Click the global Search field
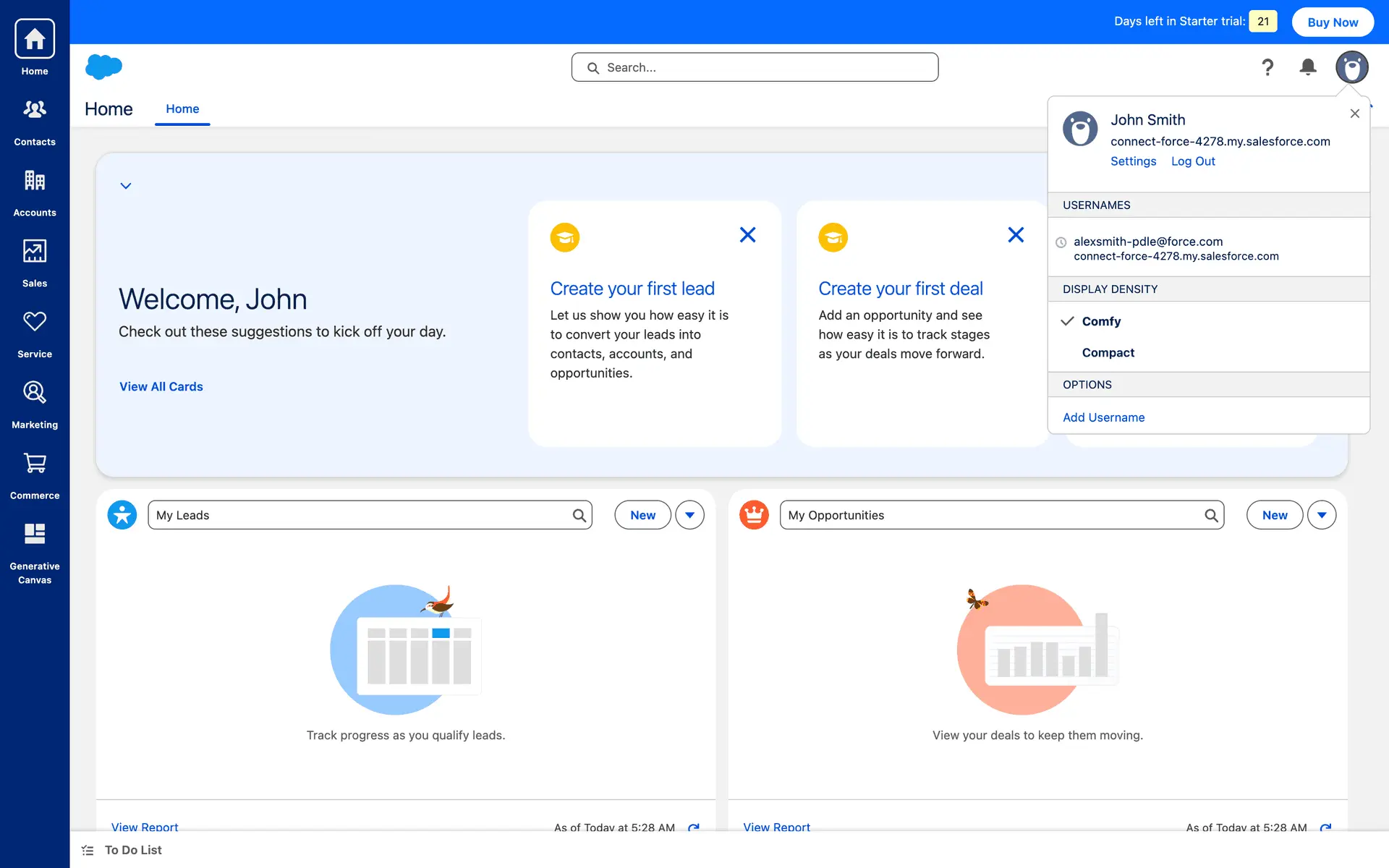 pos(755,67)
